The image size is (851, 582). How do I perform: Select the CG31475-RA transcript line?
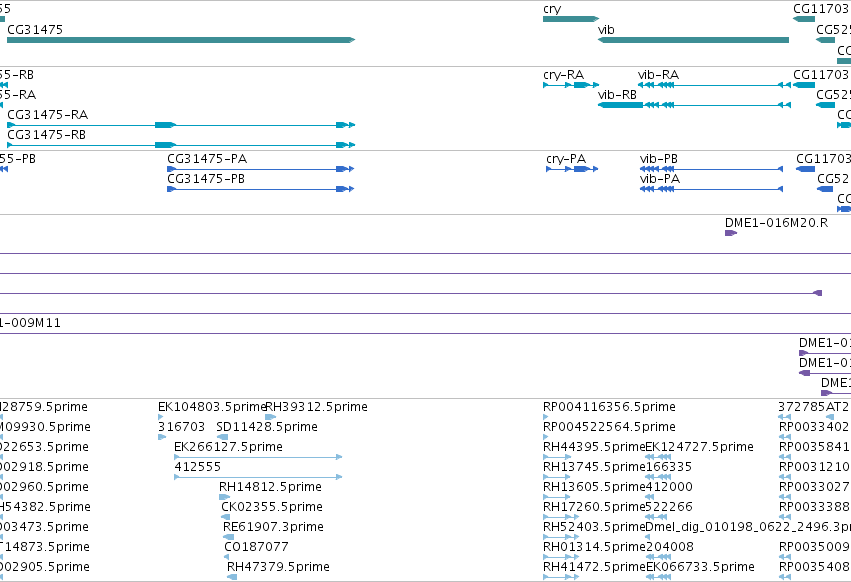click(x=181, y=125)
